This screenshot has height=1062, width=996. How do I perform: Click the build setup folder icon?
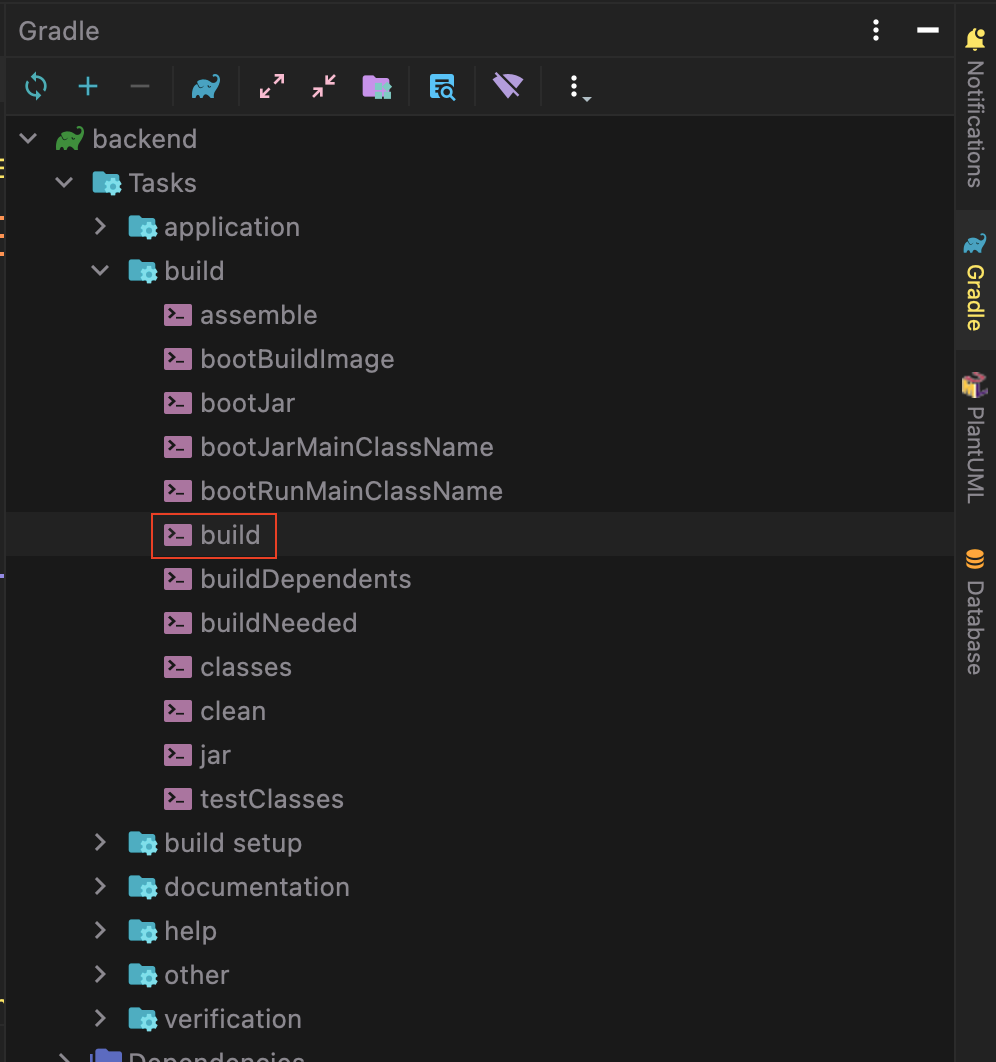[x=142, y=843]
